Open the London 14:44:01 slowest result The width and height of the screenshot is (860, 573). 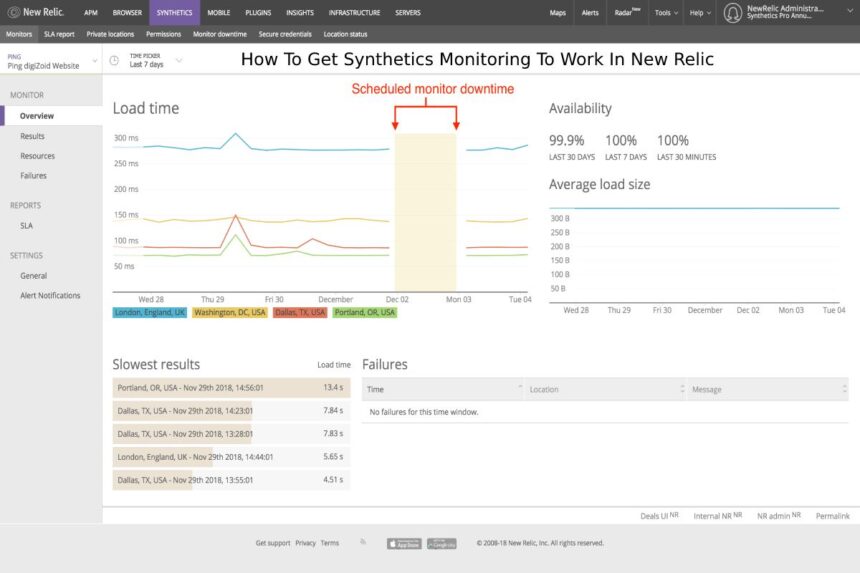pyautogui.click(x=231, y=457)
